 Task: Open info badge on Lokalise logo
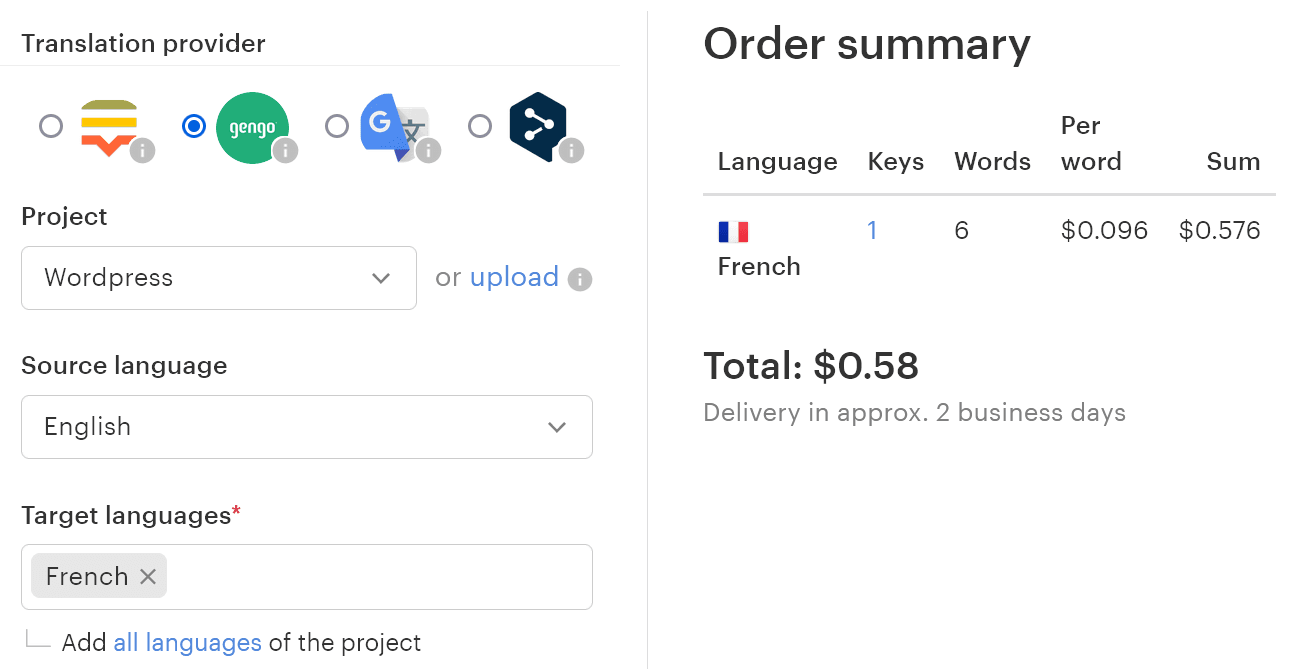143,151
